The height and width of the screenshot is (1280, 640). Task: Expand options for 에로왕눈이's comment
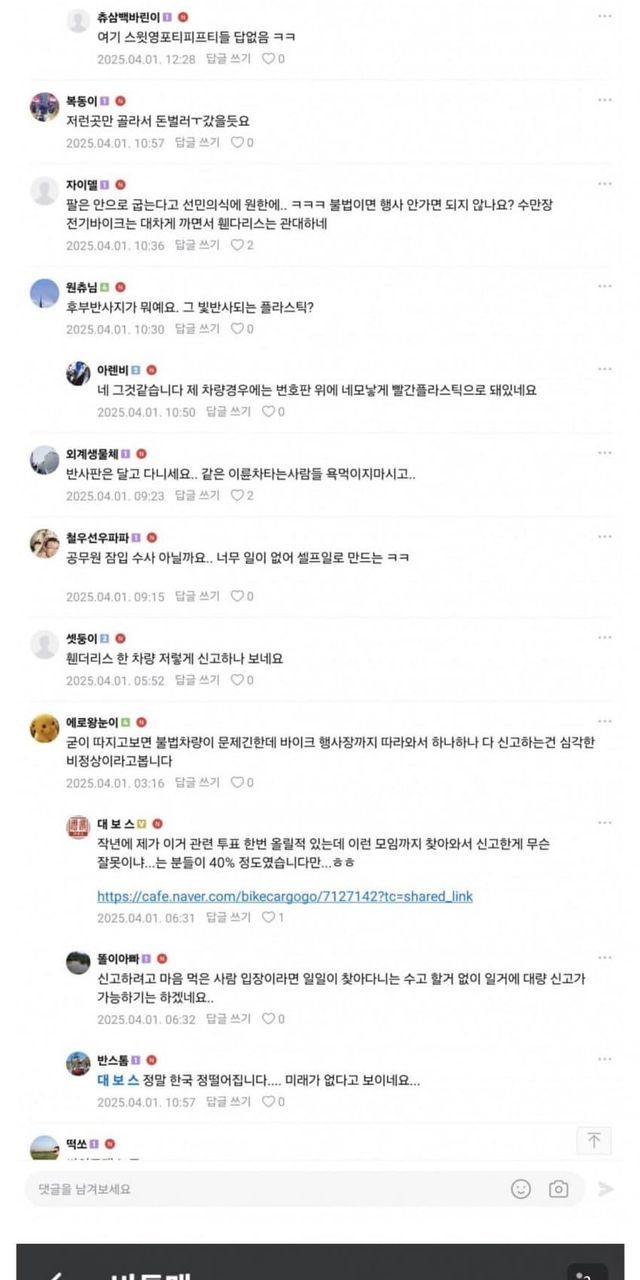click(x=604, y=721)
